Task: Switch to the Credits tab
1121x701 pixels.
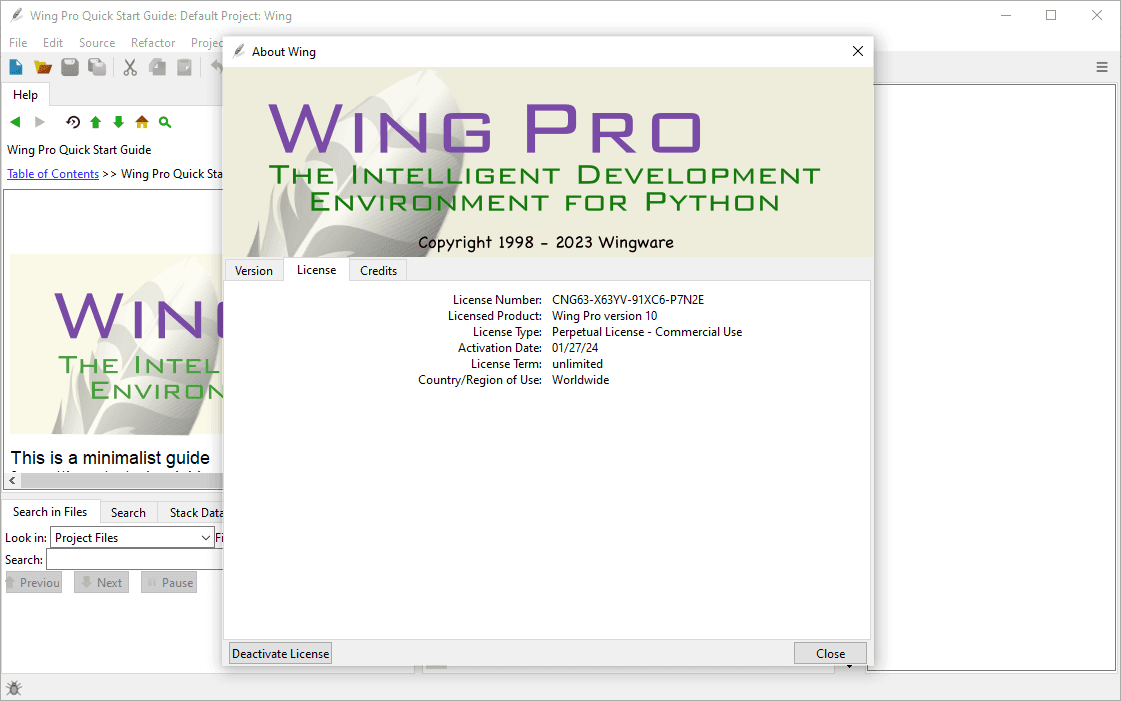Action: click(x=378, y=271)
